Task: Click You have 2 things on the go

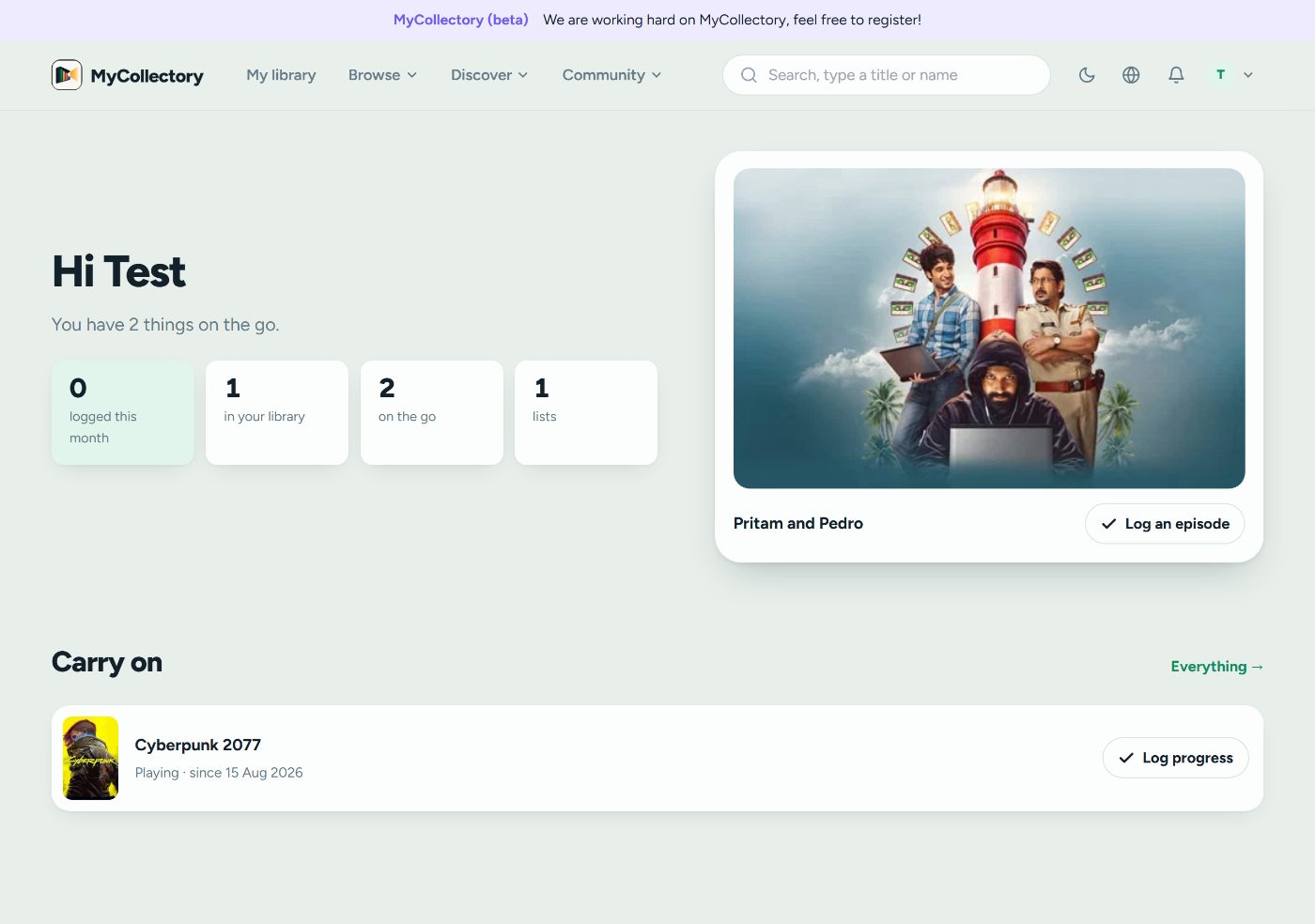Action: [x=165, y=325]
